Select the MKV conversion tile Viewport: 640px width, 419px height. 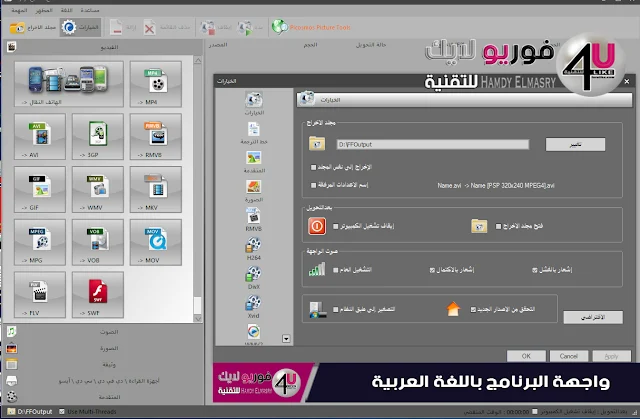[x=156, y=189]
